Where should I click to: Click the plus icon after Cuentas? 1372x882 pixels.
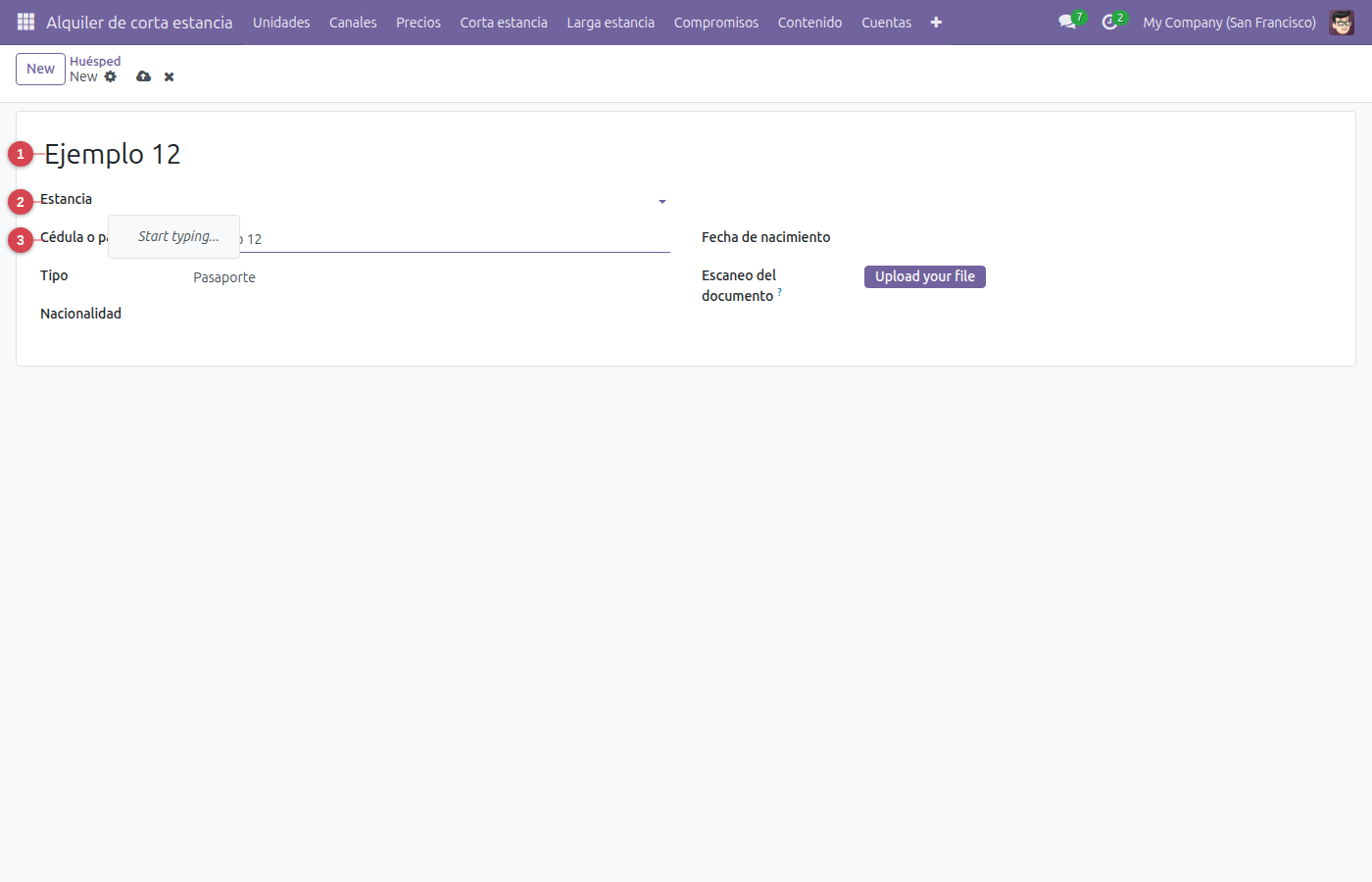(x=936, y=22)
